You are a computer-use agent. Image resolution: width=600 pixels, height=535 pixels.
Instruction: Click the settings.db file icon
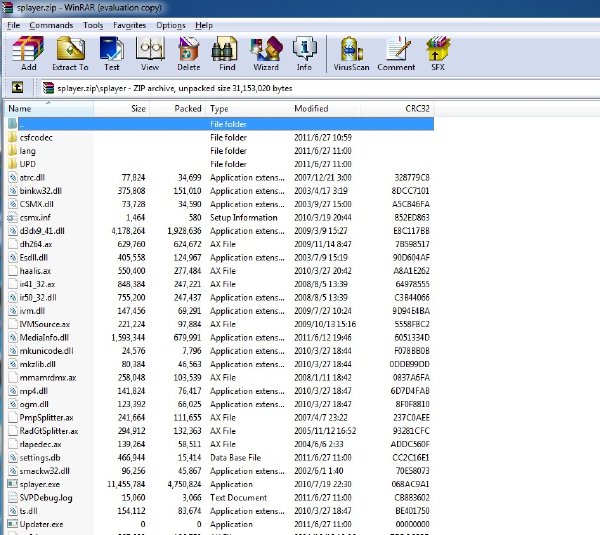[x=13, y=457]
